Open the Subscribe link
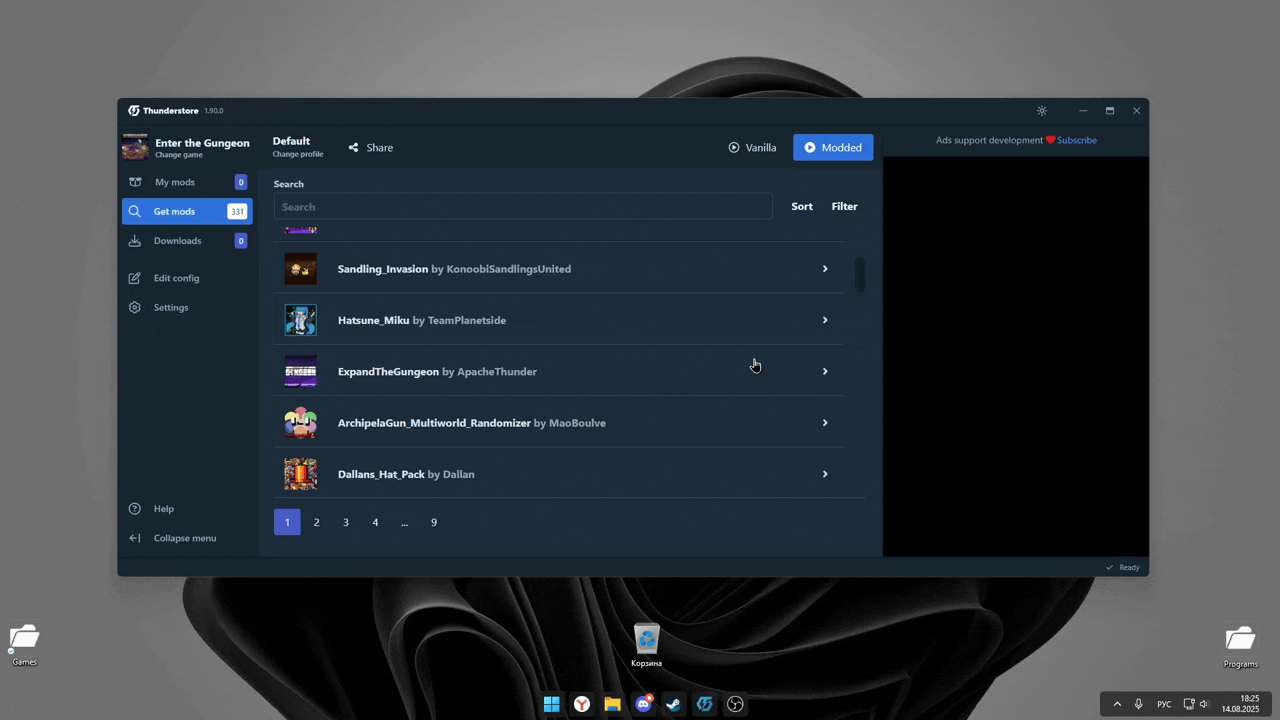This screenshot has height=720, width=1280. point(1077,140)
